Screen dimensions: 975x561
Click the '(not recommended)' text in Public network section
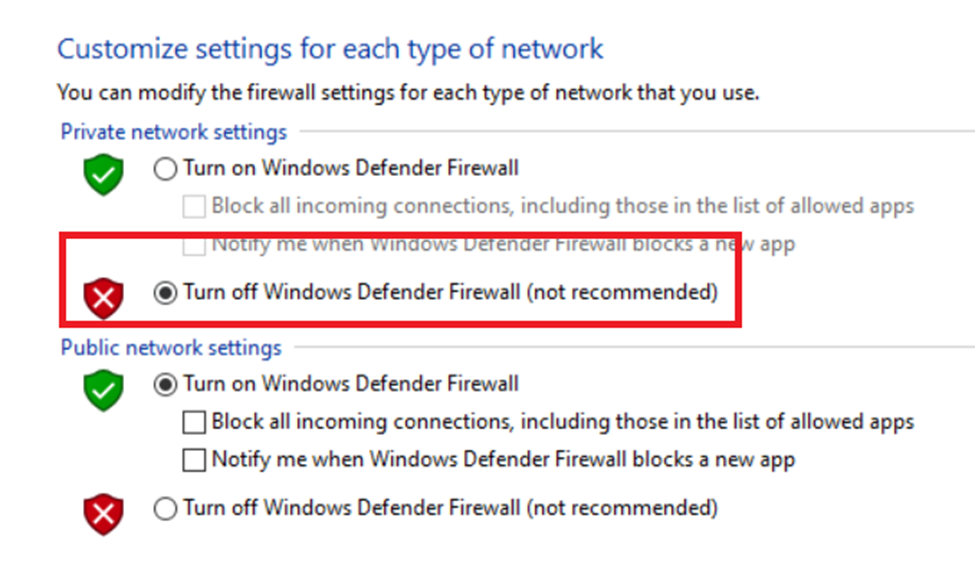622,508
